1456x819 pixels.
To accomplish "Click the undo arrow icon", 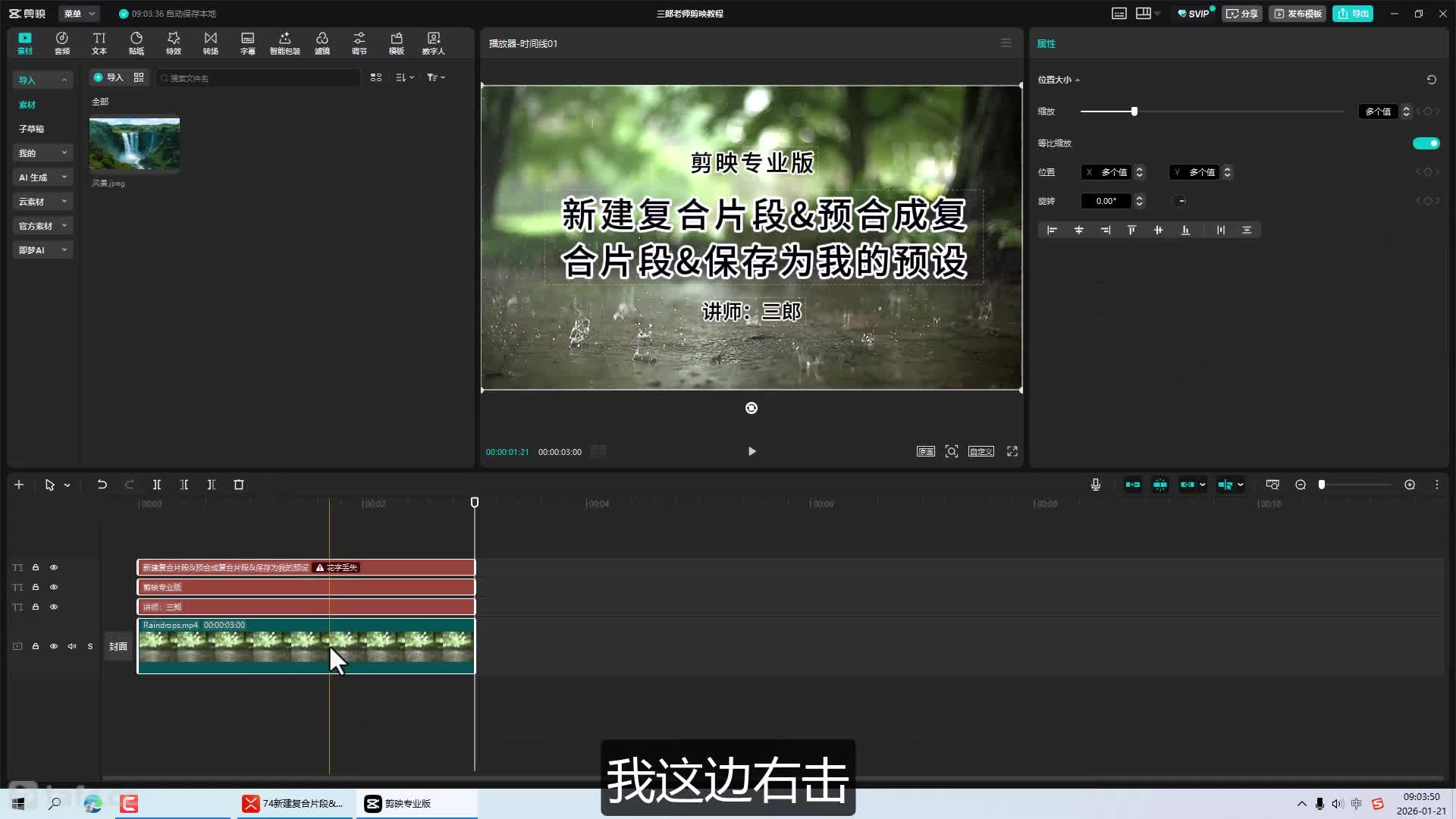I will (x=102, y=485).
